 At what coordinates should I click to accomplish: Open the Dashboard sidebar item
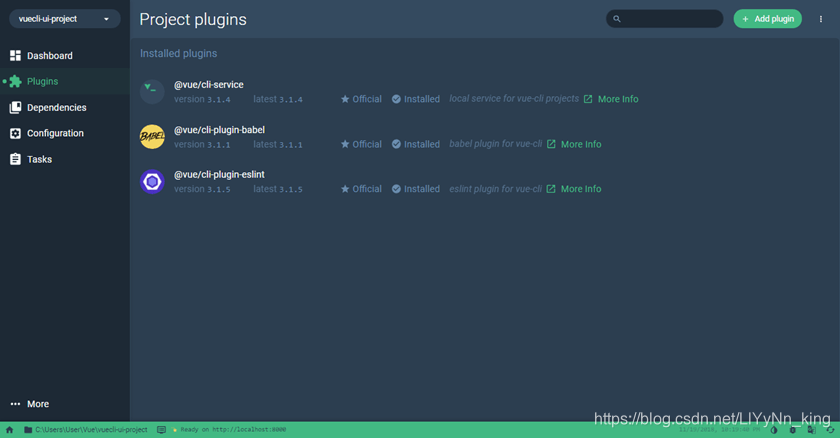pyautogui.click(x=64, y=56)
